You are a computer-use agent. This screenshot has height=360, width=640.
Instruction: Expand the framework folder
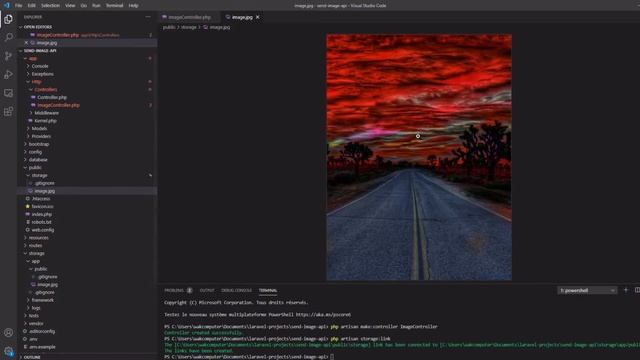(x=42, y=300)
